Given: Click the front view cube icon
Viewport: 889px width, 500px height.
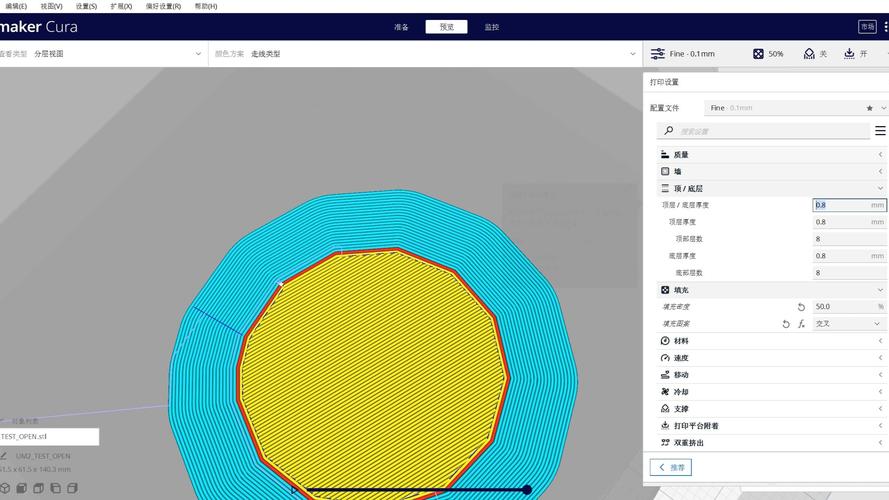Looking at the screenshot, I should (22, 488).
